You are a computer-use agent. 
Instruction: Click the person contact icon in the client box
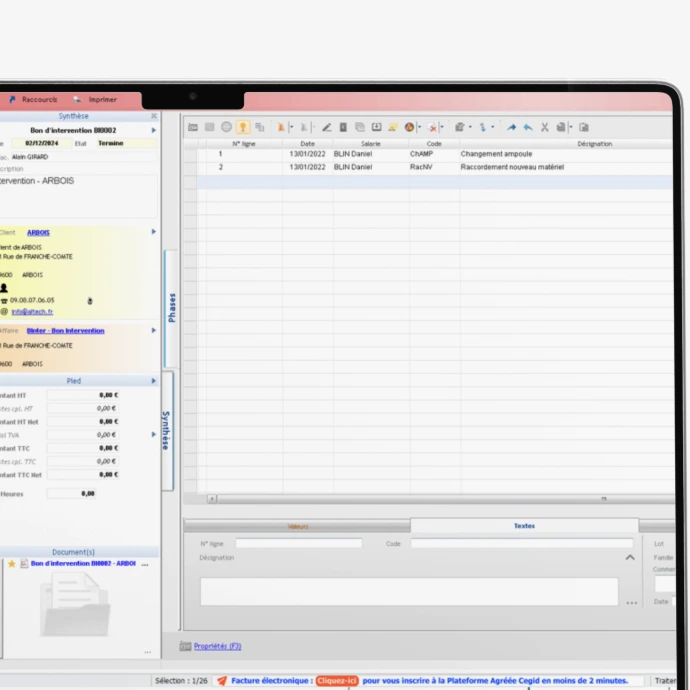point(4,288)
